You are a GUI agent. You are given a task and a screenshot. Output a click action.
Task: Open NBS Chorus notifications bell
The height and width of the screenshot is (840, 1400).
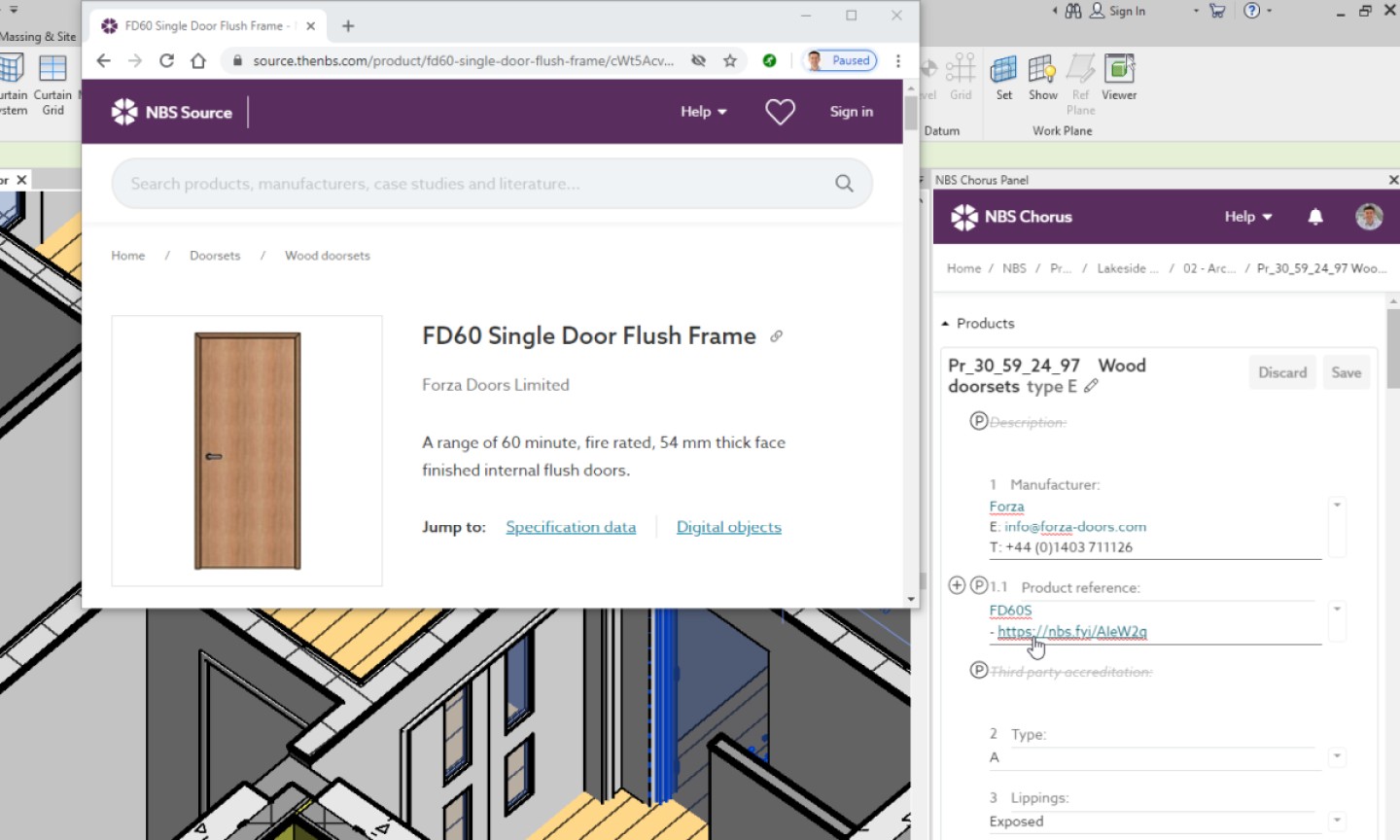click(1315, 217)
